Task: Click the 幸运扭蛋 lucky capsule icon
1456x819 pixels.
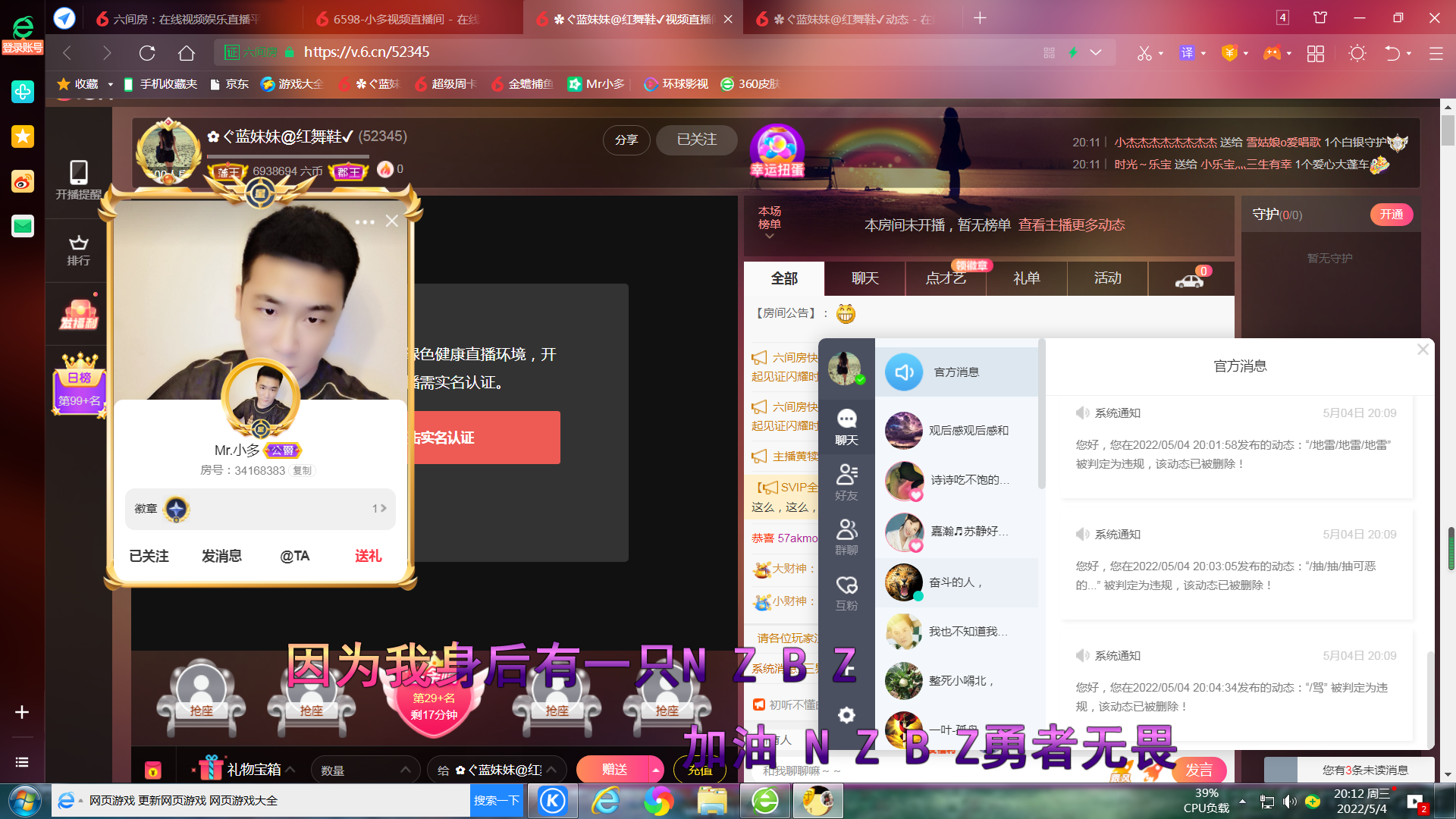Action: click(x=777, y=152)
